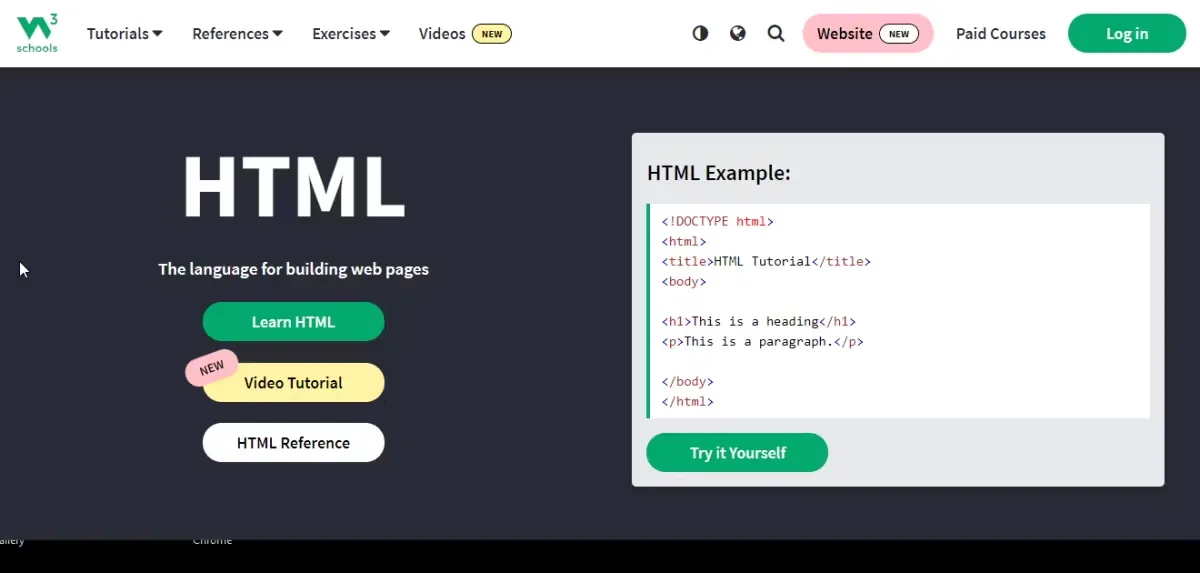Open the globe language icon

point(738,33)
